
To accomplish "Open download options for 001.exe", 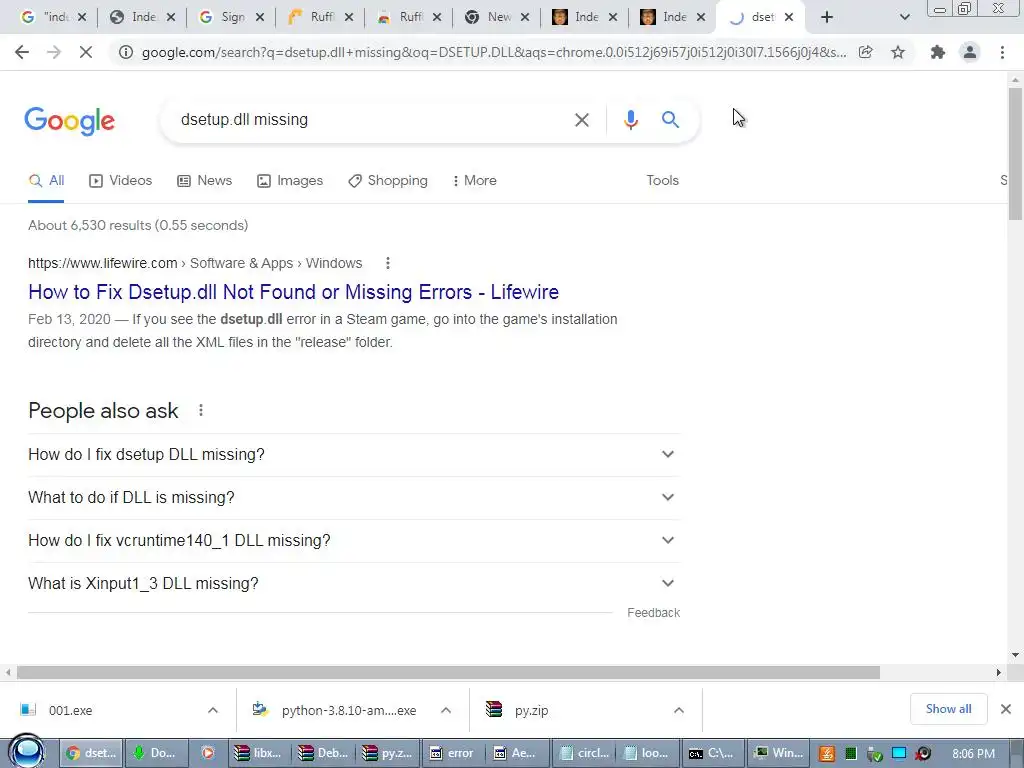I will coord(213,711).
